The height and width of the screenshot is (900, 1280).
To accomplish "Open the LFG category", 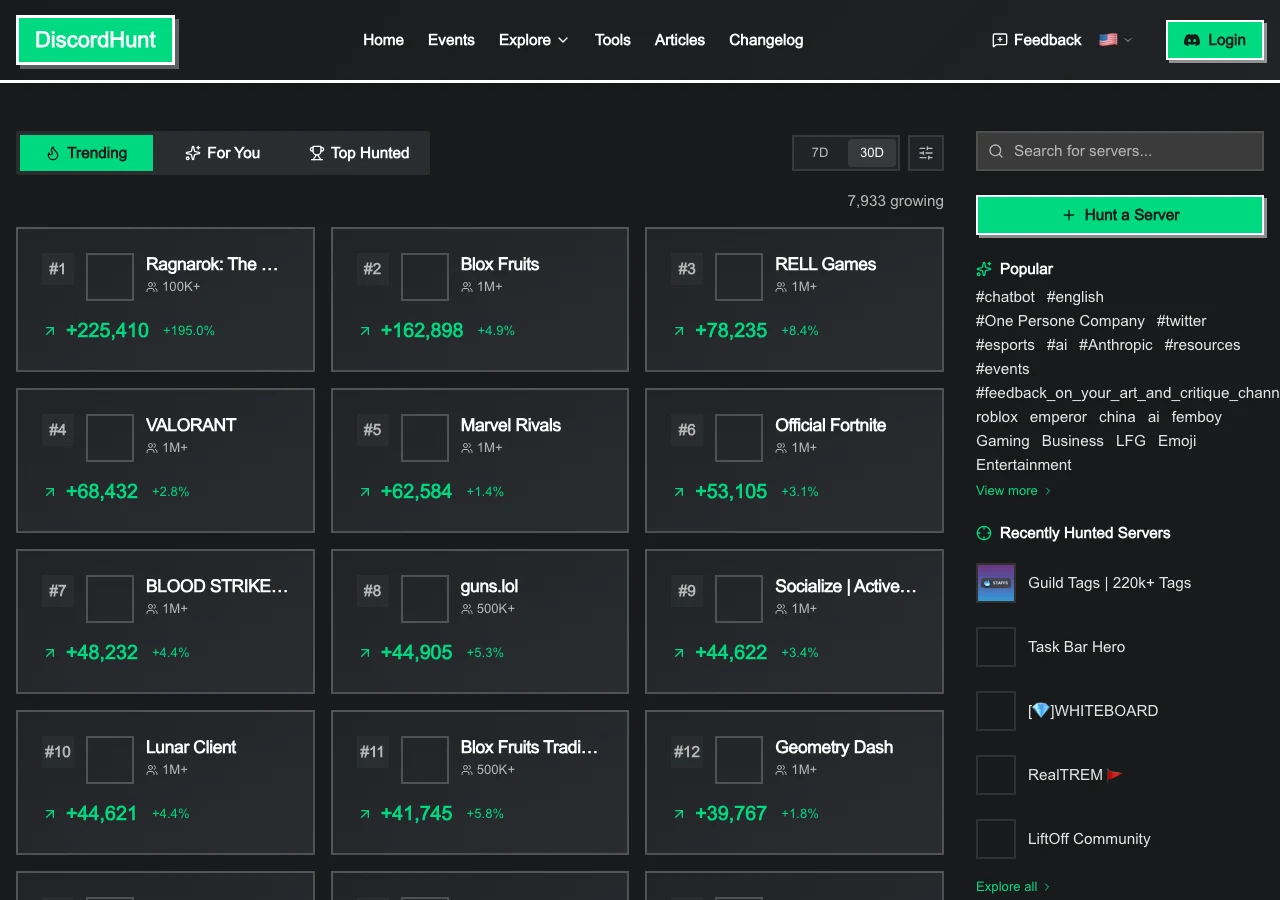I will click(x=1131, y=441).
